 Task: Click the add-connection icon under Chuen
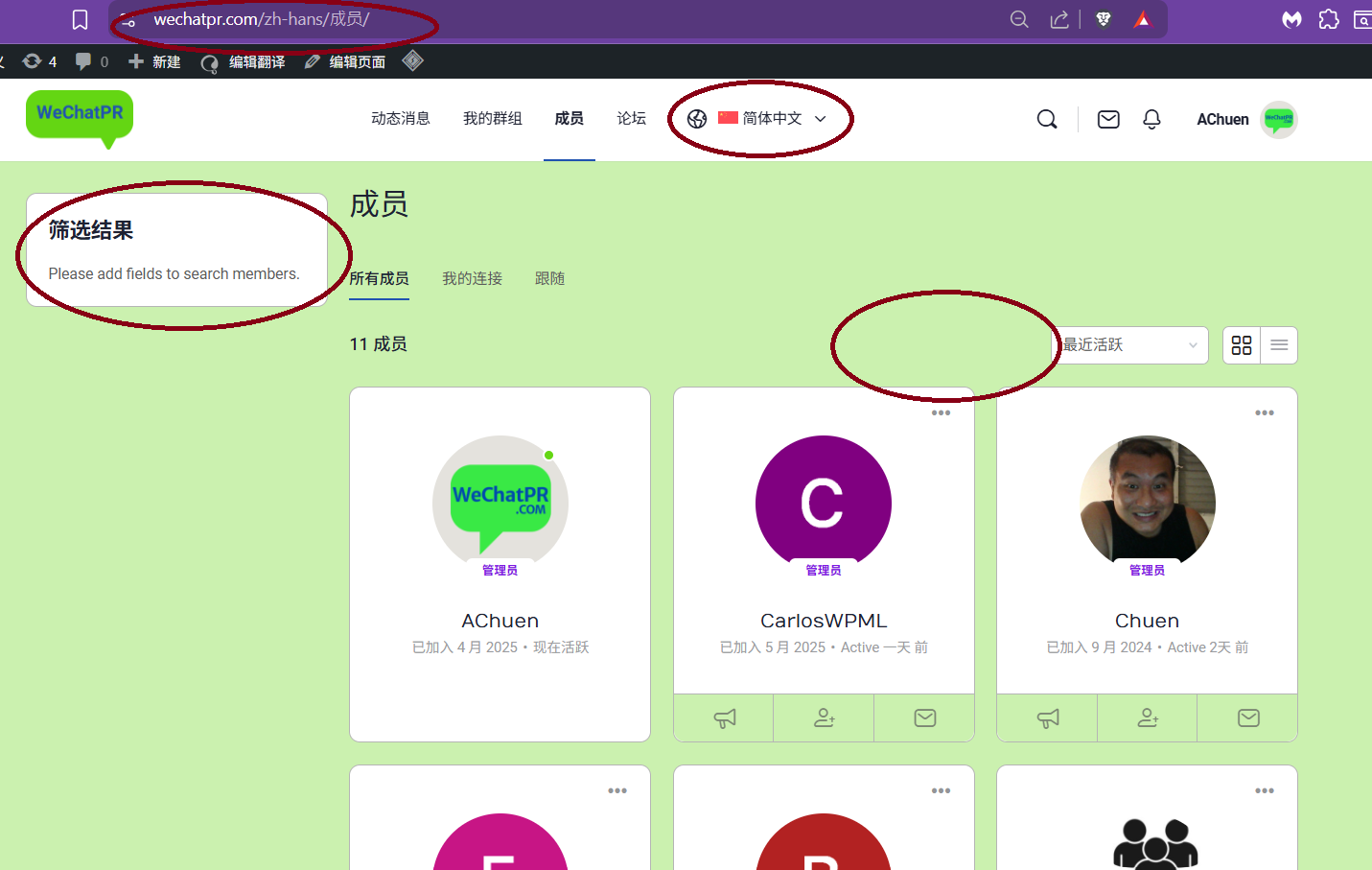click(1147, 718)
